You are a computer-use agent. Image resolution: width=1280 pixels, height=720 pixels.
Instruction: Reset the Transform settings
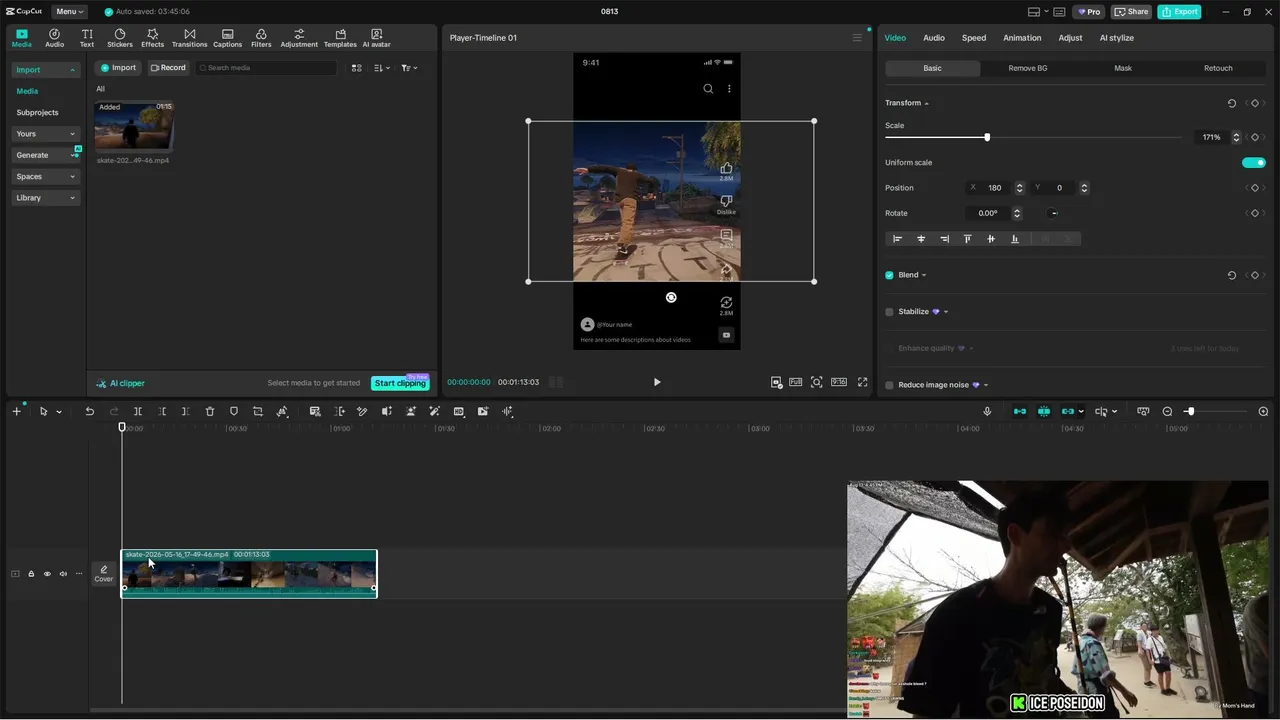coord(1231,103)
